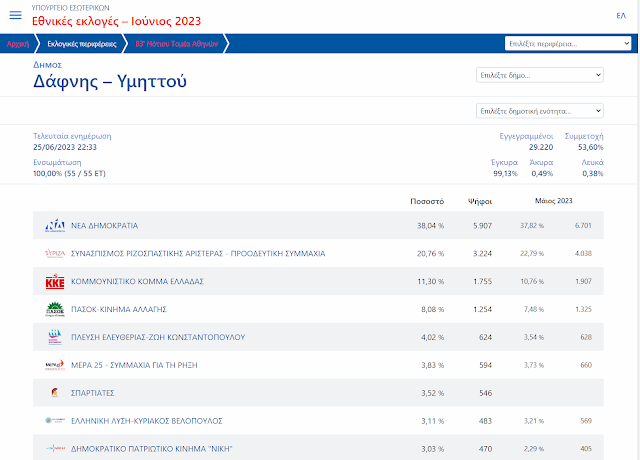Click the ΥΠΟΥΡΓΕΙΟ ΕΣΩΤΕΡΙΚΩΝ header text

point(71,8)
